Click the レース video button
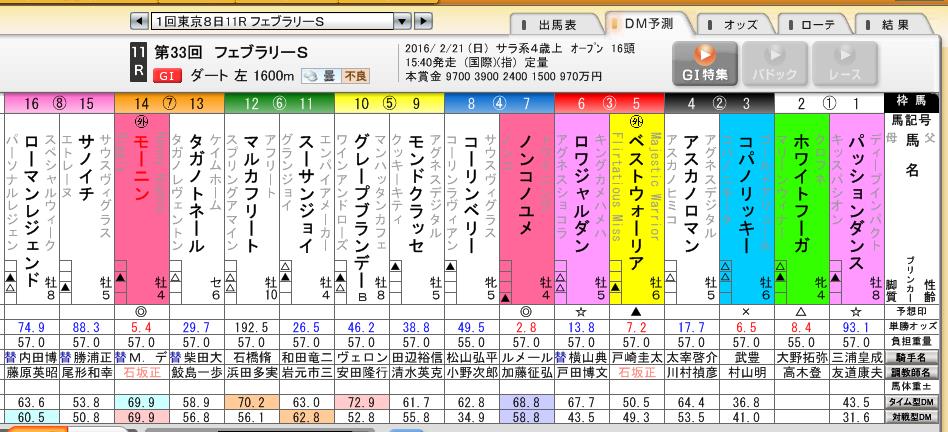This screenshot has height=432, width=948. (845, 63)
